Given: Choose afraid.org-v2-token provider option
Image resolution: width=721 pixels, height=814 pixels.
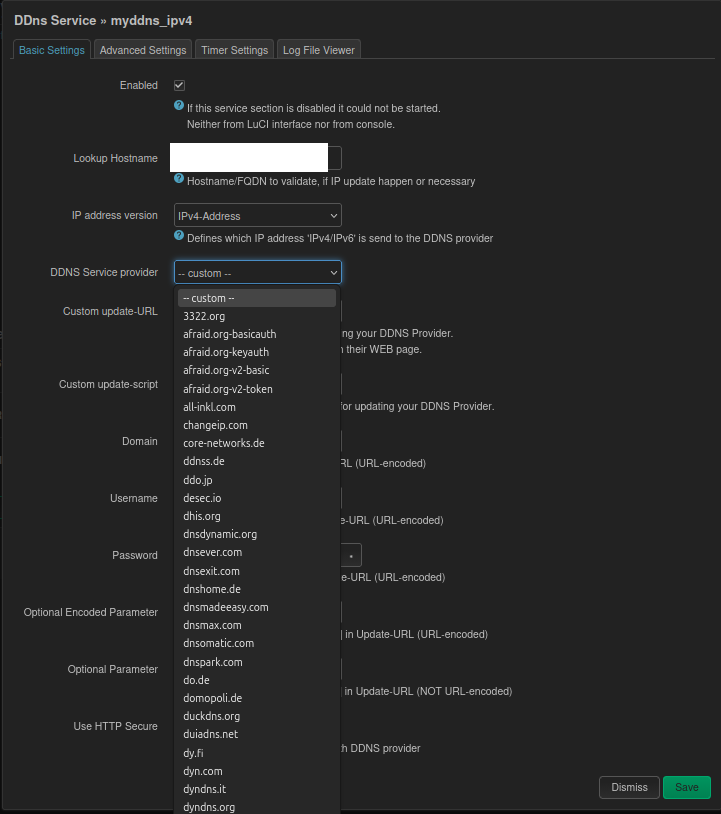Looking at the screenshot, I should coord(228,389).
